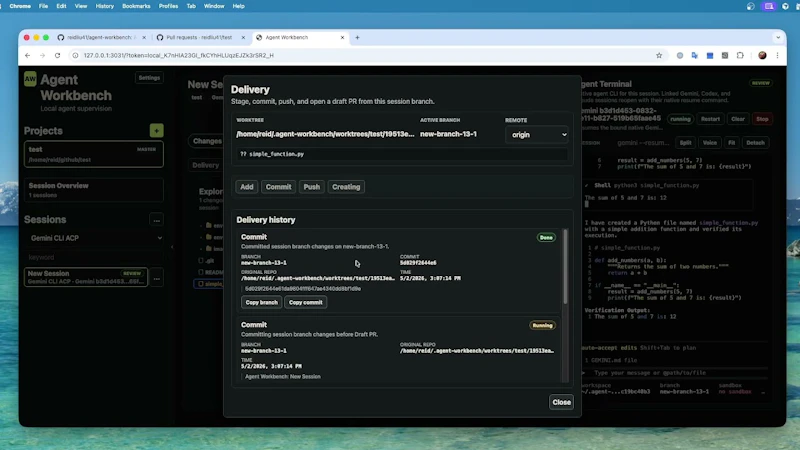Click the Commit button in Delivery

[278, 187]
